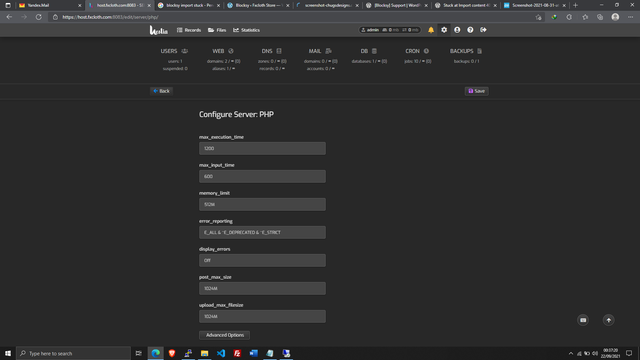Open the notifications bell
This screenshot has width=640, height=360.
pyautogui.click(x=431, y=30)
